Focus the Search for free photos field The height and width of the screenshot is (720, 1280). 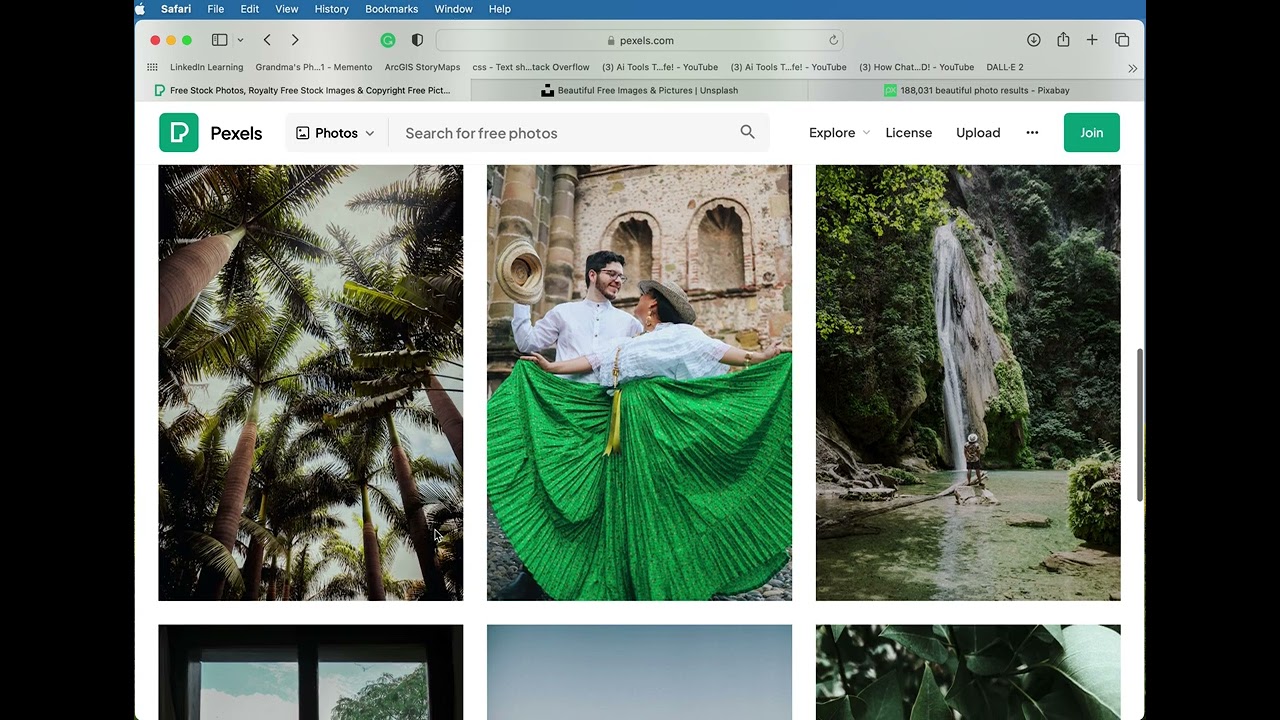tap(565, 133)
